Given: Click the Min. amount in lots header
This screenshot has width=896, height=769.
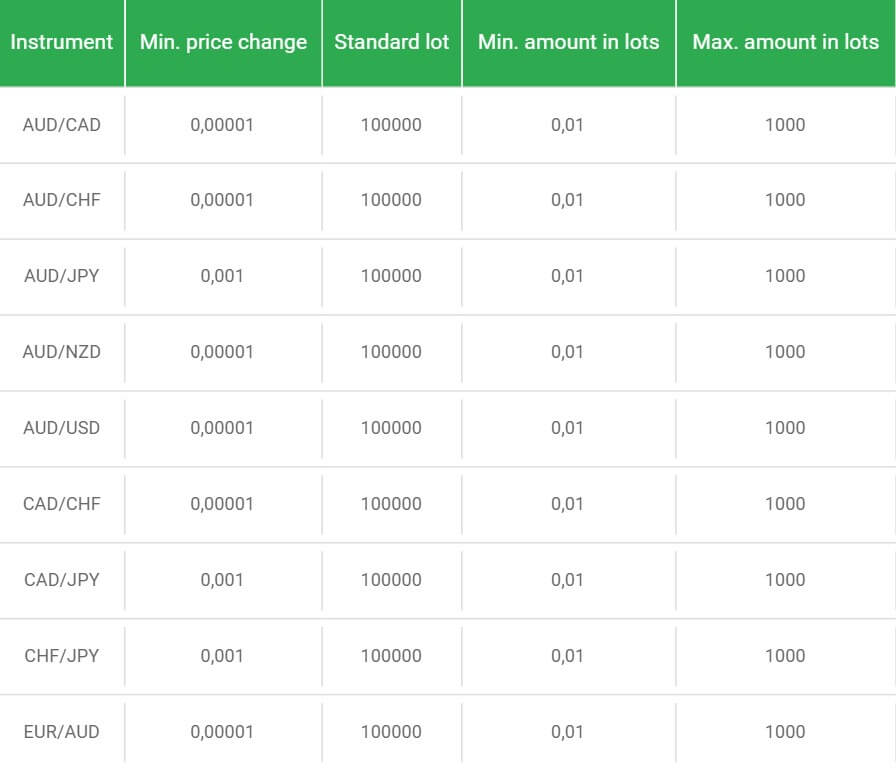Looking at the screenshot, I should 569,42.
